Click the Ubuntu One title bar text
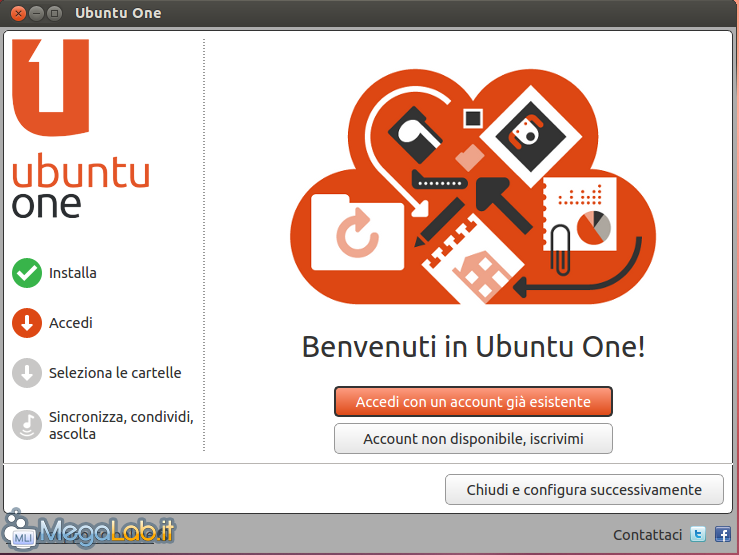 click(118, 13)
